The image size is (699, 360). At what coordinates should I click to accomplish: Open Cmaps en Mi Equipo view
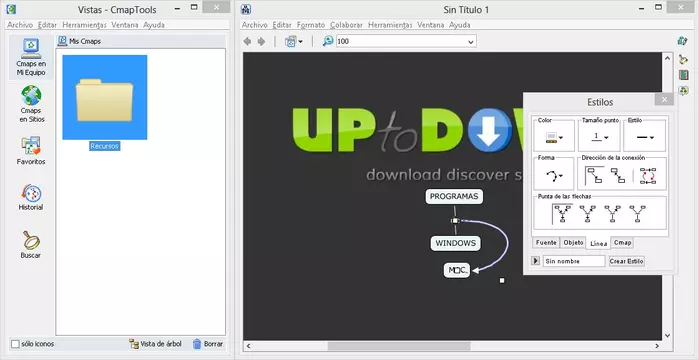pos(31,57)
